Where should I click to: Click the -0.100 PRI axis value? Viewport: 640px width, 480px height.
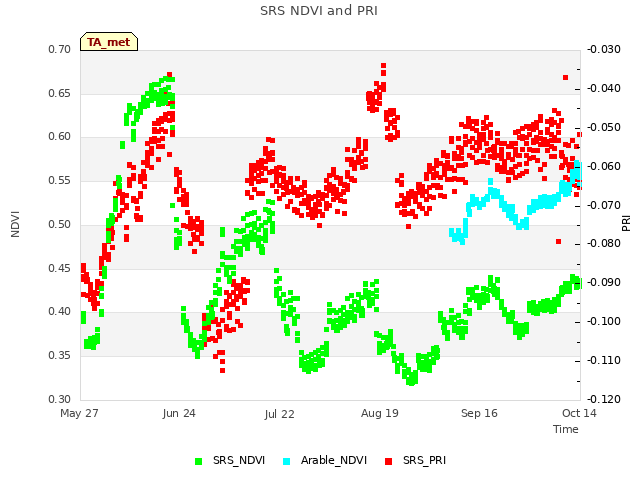click(x=604, y=322)
